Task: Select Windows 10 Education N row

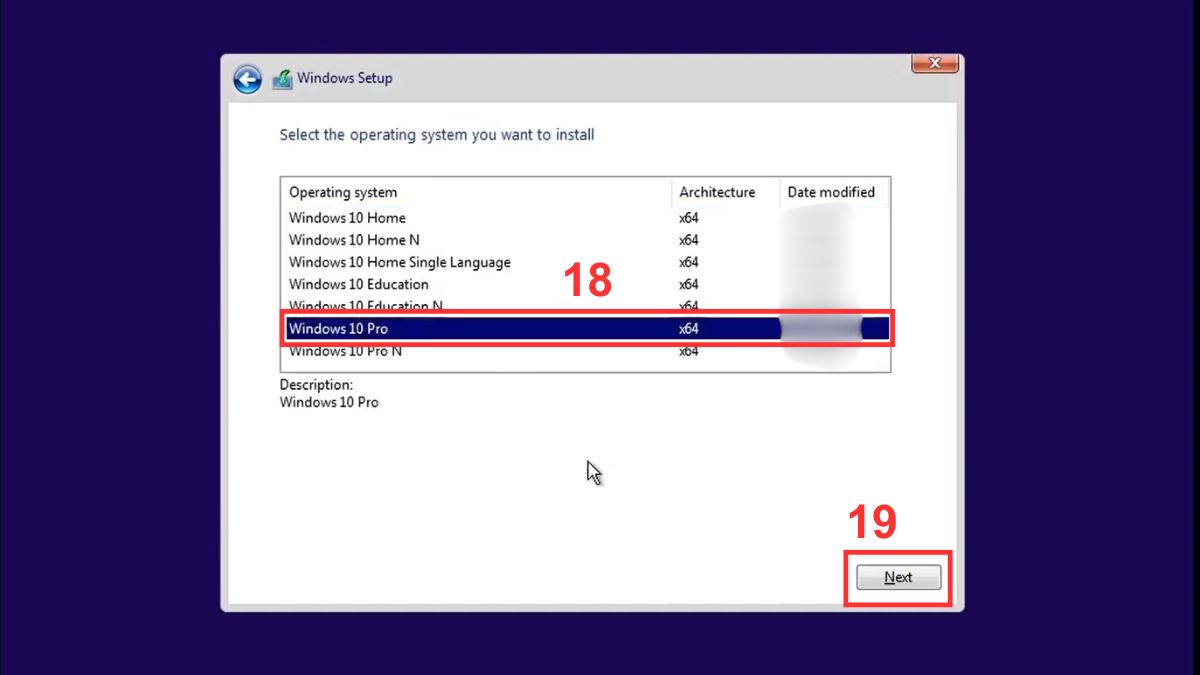Action: [585, 306]
